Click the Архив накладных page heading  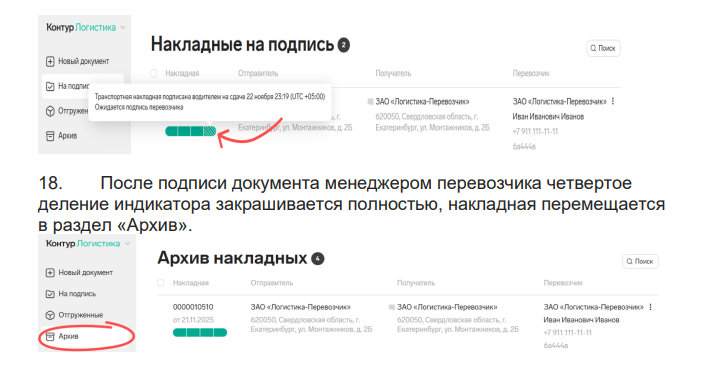(232, 258)
